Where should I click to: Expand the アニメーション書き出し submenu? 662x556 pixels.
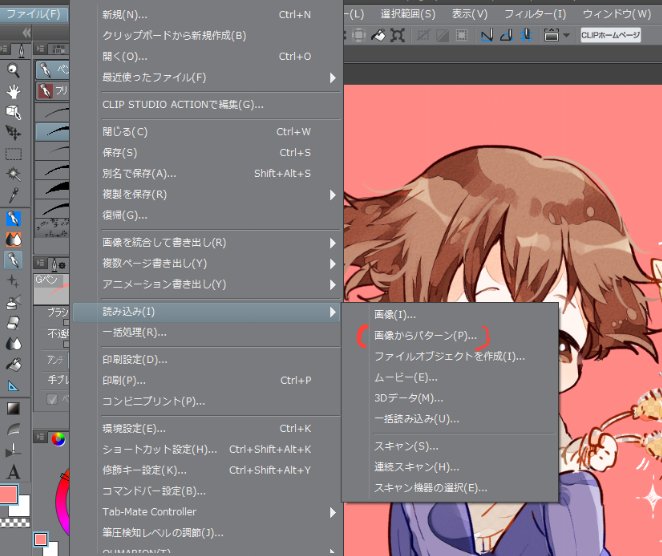(x=332, y=285)
